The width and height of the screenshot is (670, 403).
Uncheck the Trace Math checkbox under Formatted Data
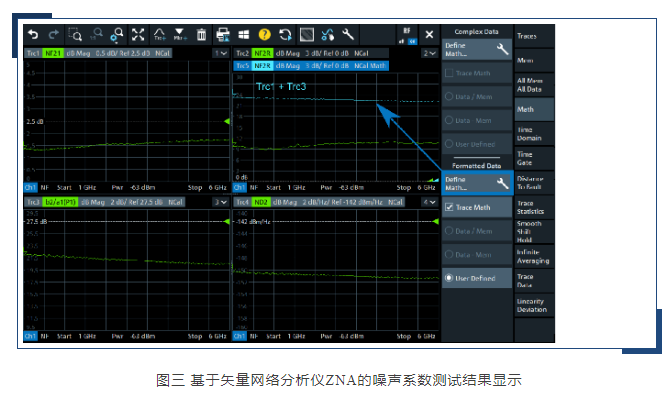[x=449, y=207]
